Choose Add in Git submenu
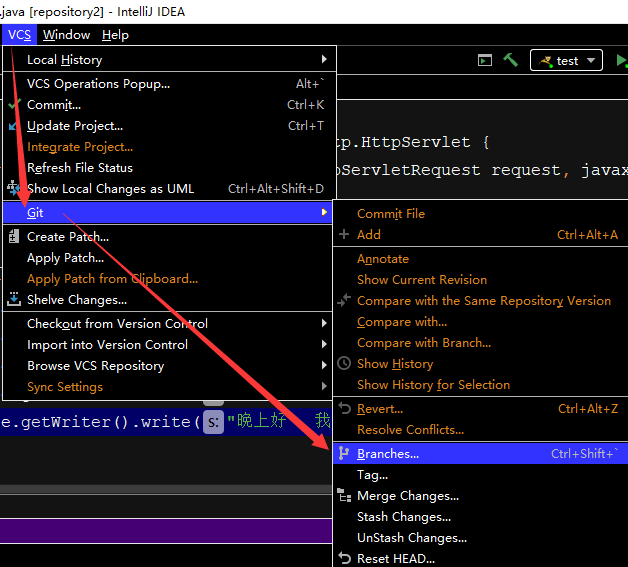 (481, 235)
